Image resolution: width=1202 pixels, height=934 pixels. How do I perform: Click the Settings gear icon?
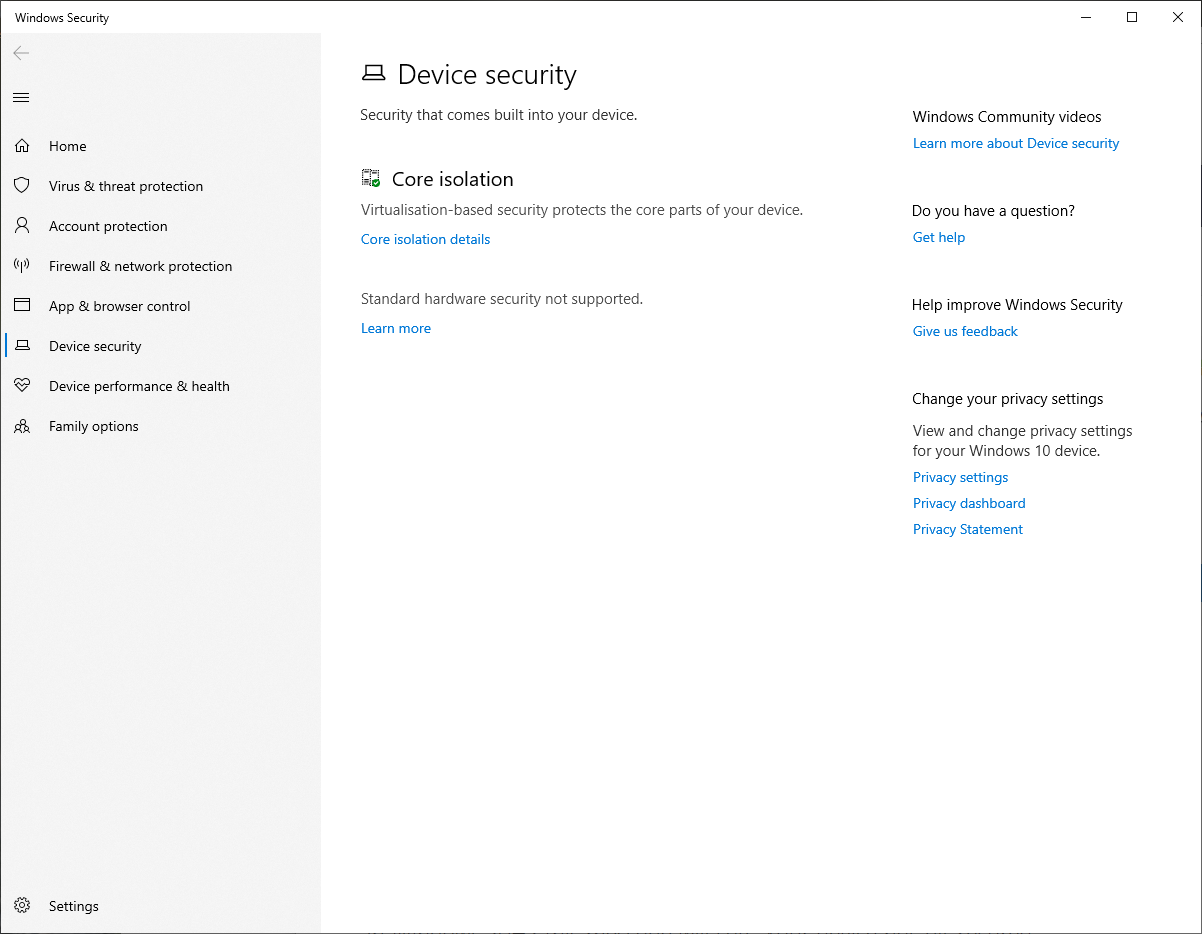pos(22,906)
